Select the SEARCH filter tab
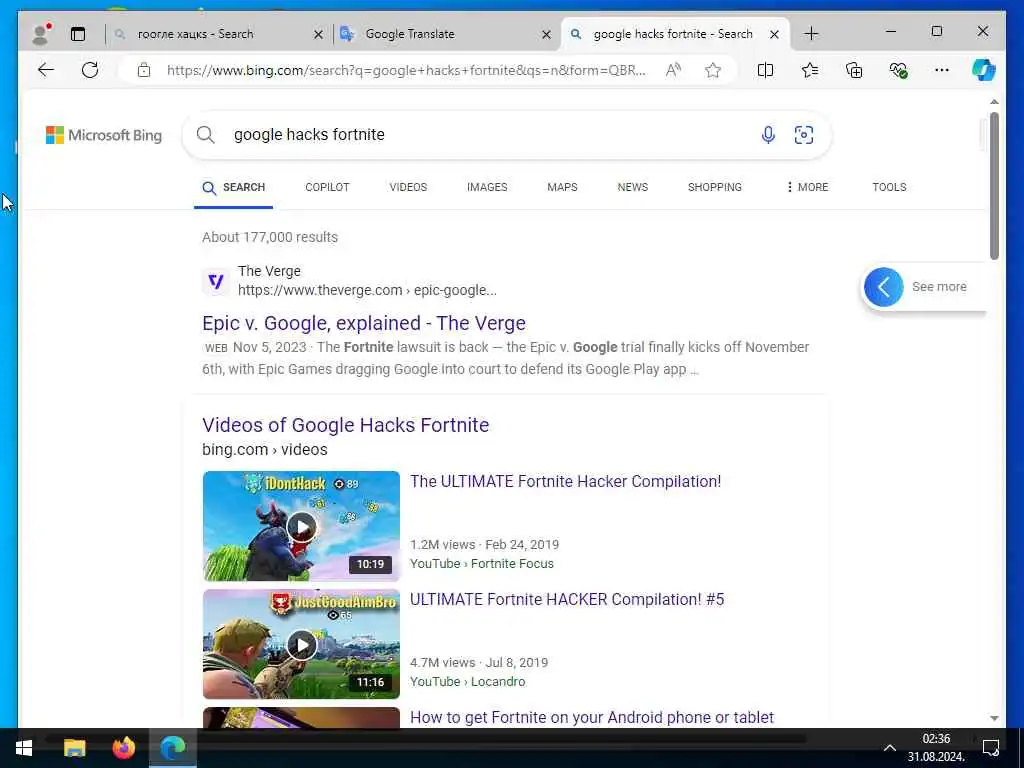The width and height of the screenshot is (1024, 768). click(233, 187)
